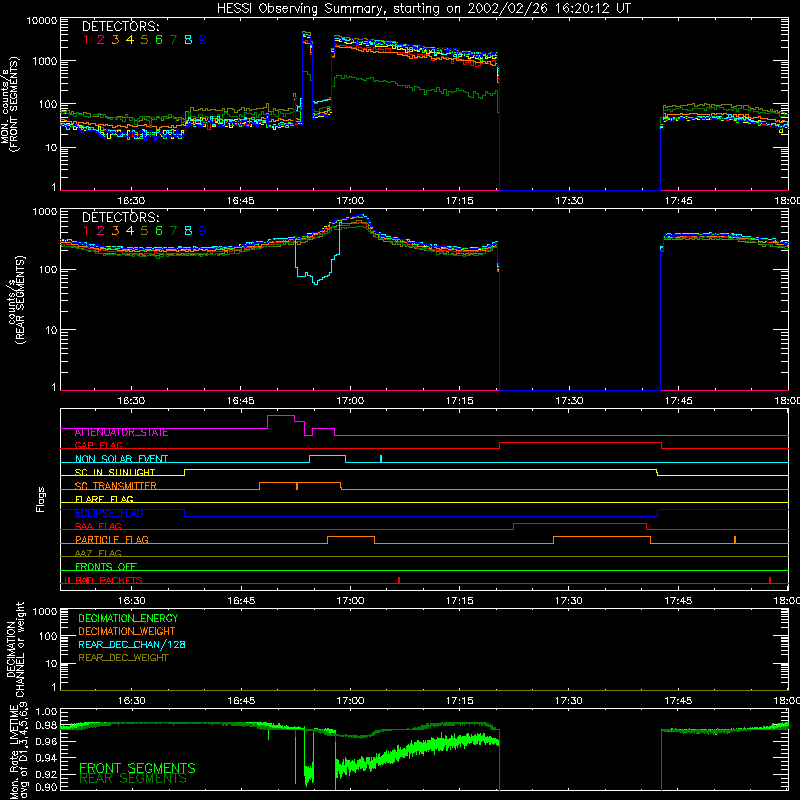Click the 10000 y-axis tick label

tap(42, 21)
